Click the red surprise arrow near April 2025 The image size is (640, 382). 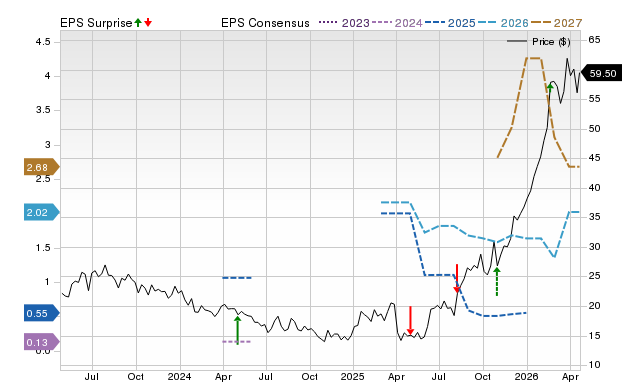click(411, 320)
